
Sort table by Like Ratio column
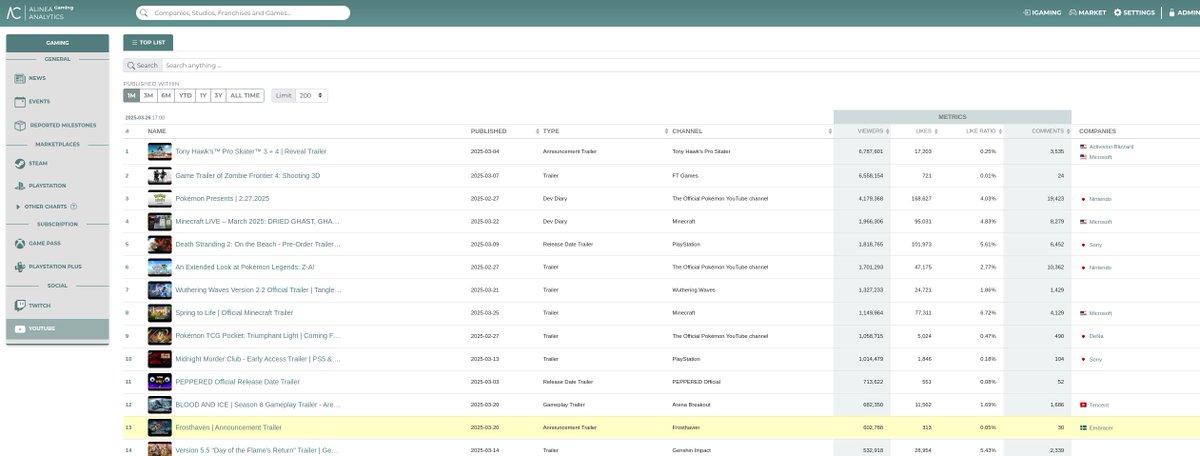(x=999, y=131)
